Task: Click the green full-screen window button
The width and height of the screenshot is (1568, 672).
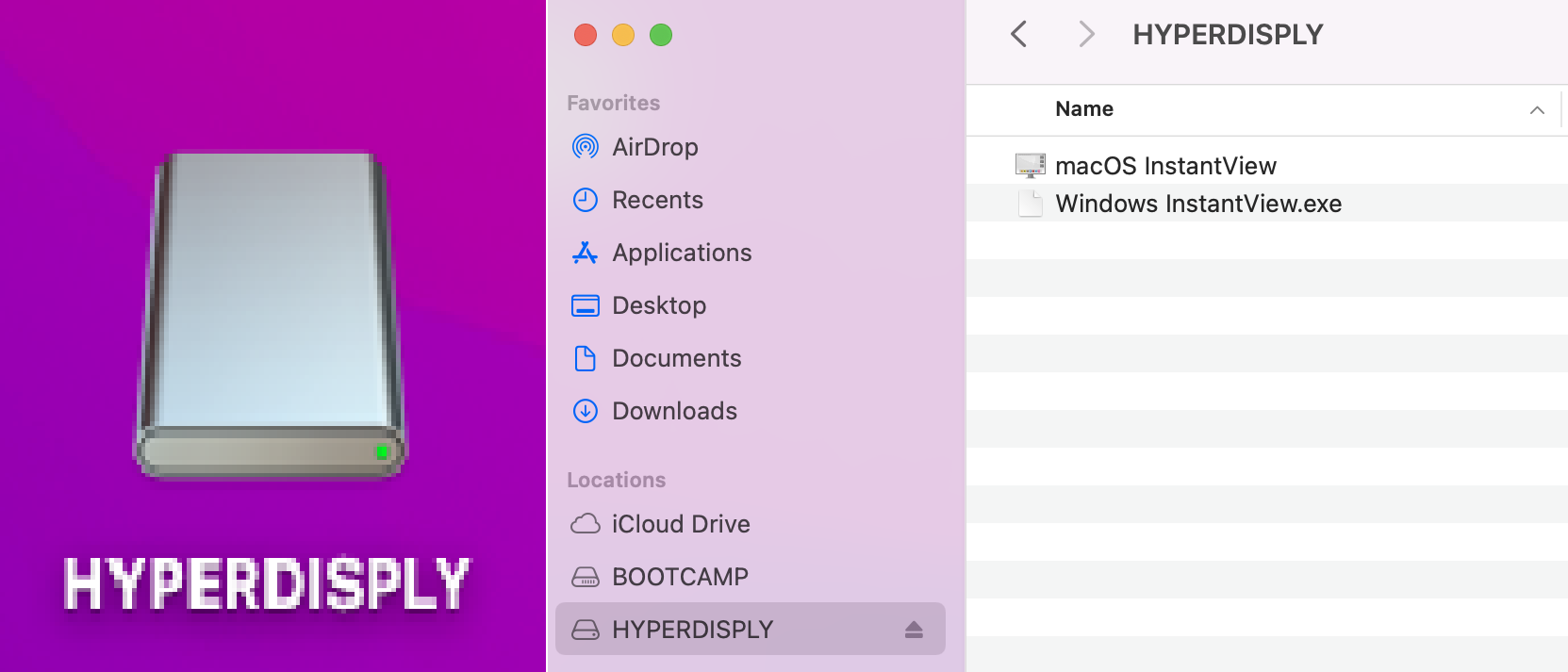Action: click(661, 35)
